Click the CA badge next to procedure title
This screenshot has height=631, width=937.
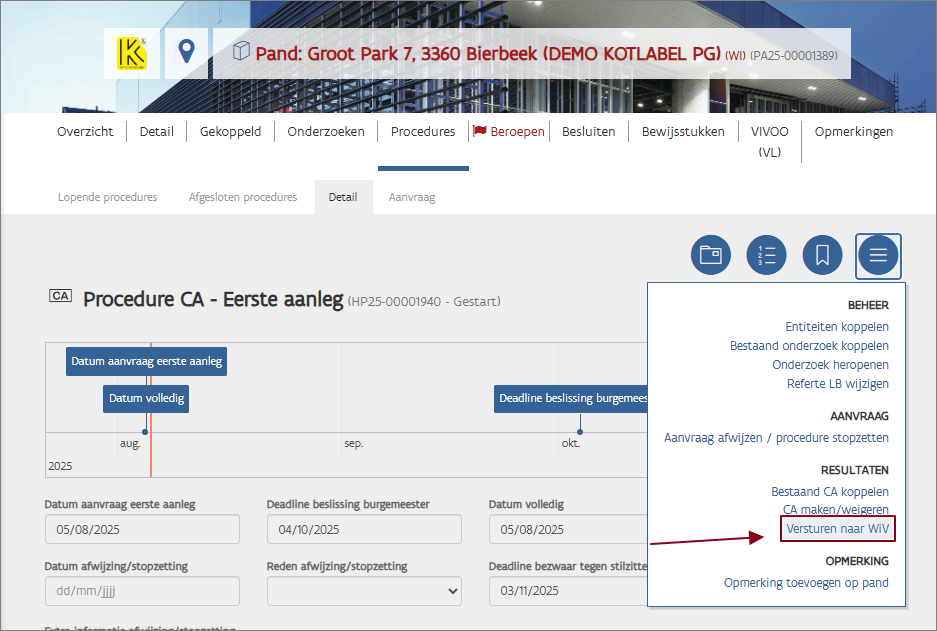coord(60,296)
